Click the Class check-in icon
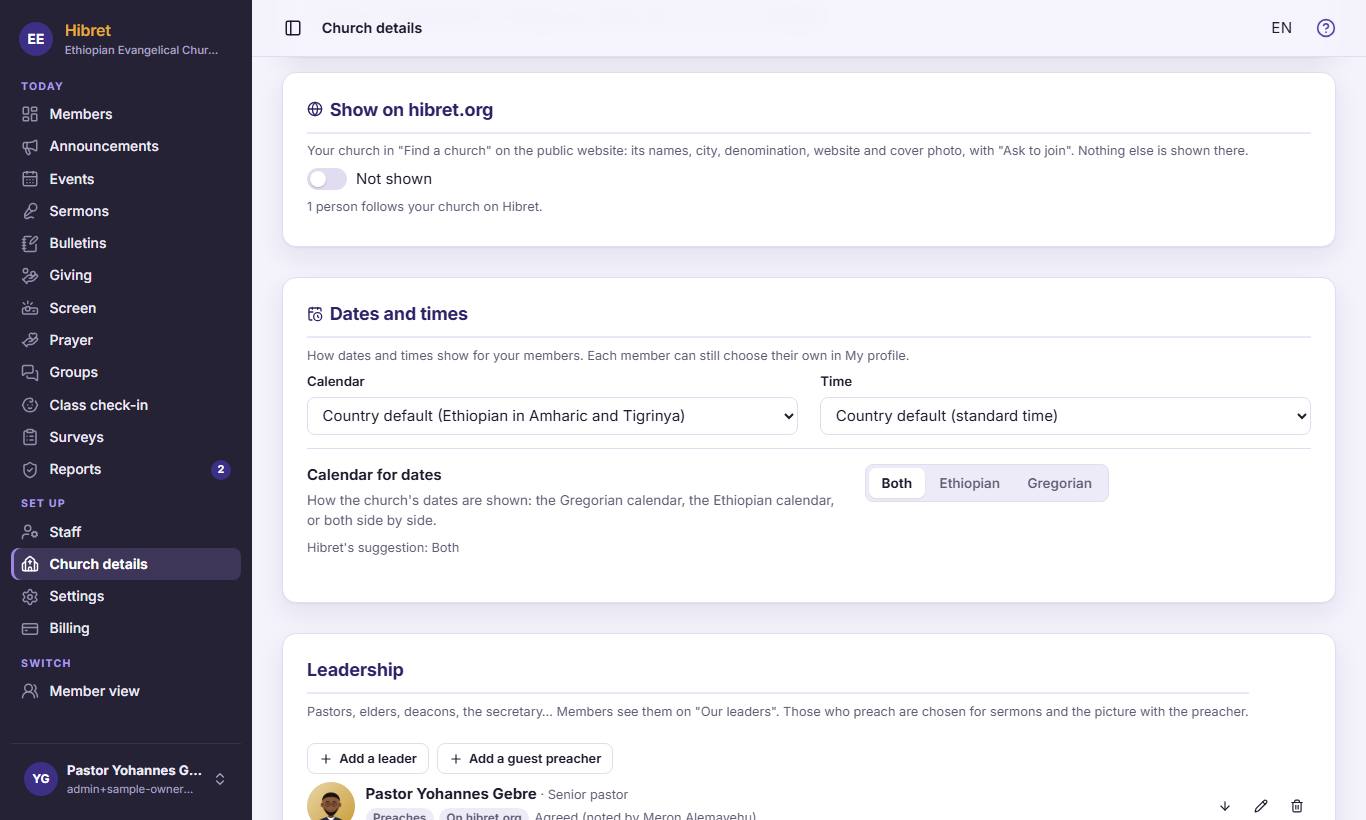1366x820 pixels. (x=30, y=405)
